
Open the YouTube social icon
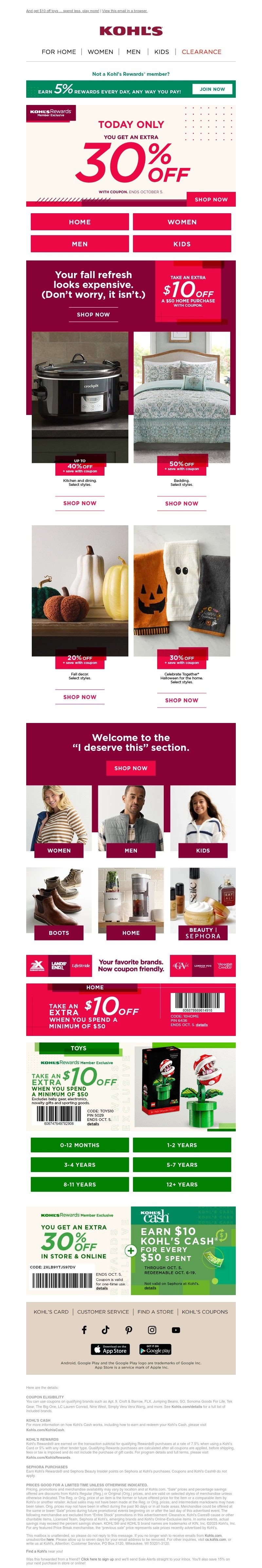click(x=176, y=1330)
